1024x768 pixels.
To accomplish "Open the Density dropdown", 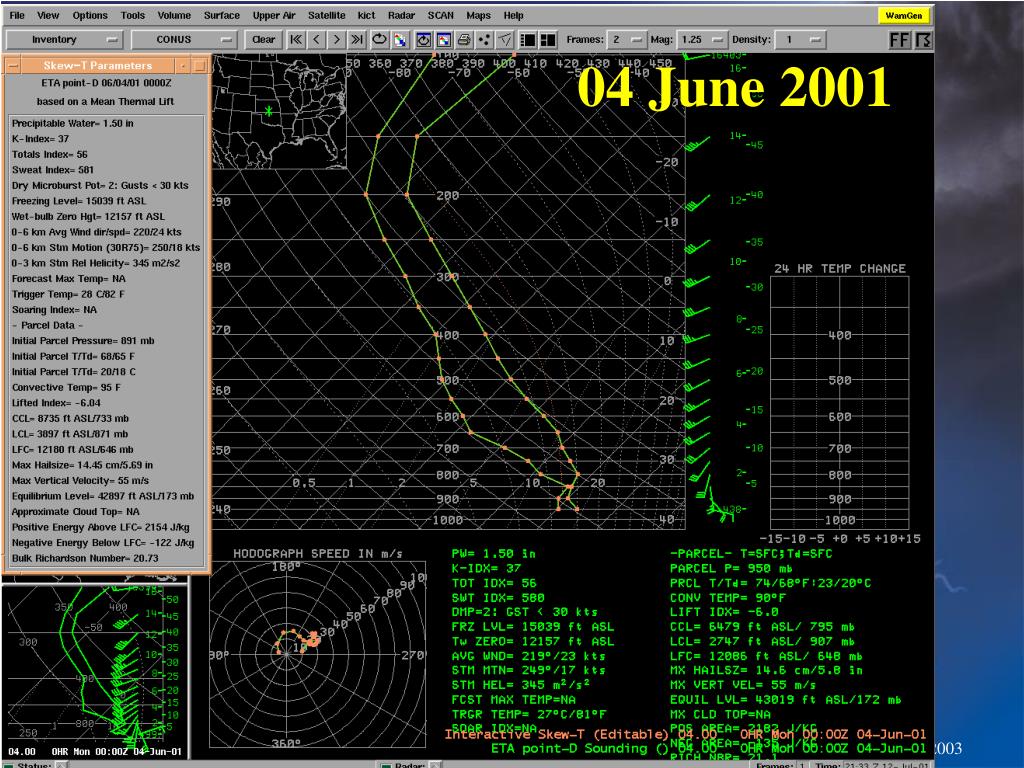I will click(801, 40).
